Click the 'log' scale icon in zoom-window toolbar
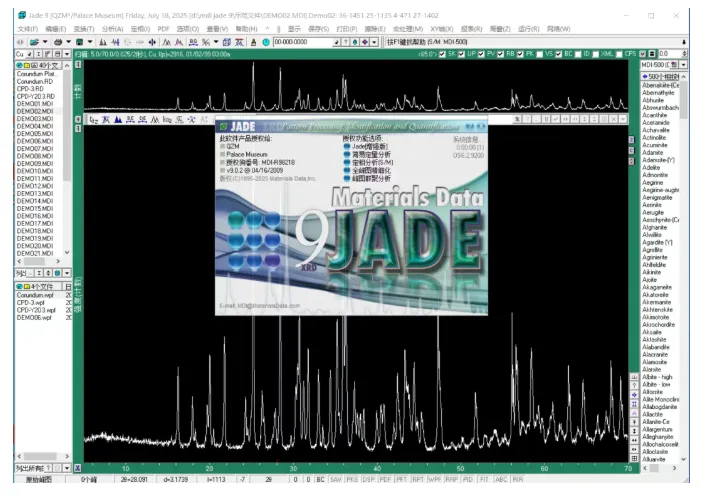This screenshot has height=495, width=707. pos(167,119)
